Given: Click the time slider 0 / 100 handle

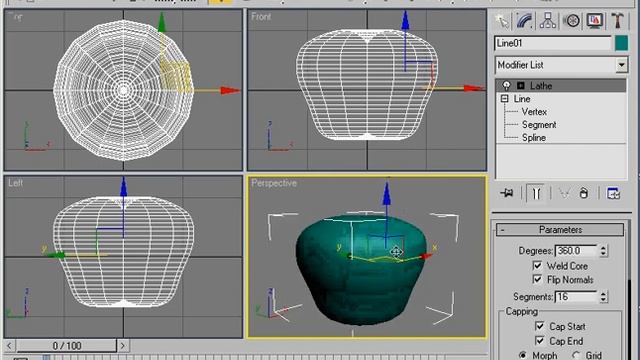Looking at the screenshot, I should [67, 346].
